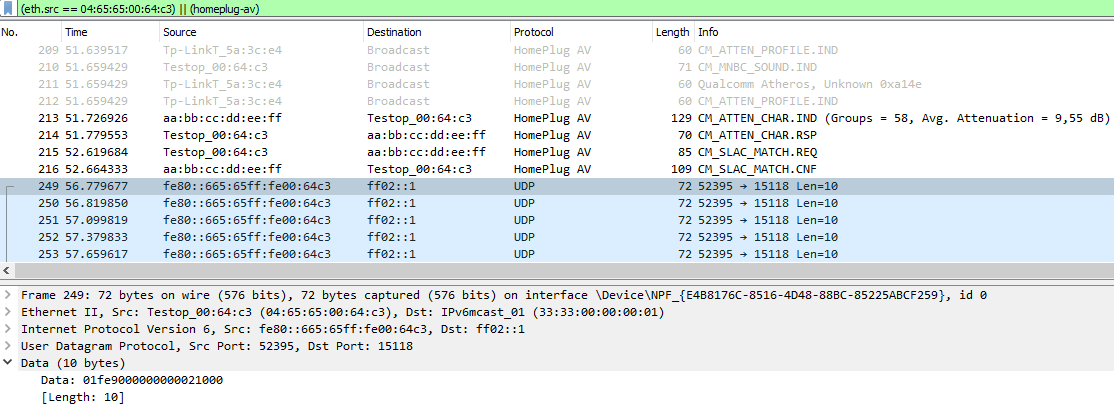Image resolution: width=1114 pixels, height=408 pixels.
Task: Select packet 209 CM_ATTEN_PROFILE.IND row
Action: 557,50
